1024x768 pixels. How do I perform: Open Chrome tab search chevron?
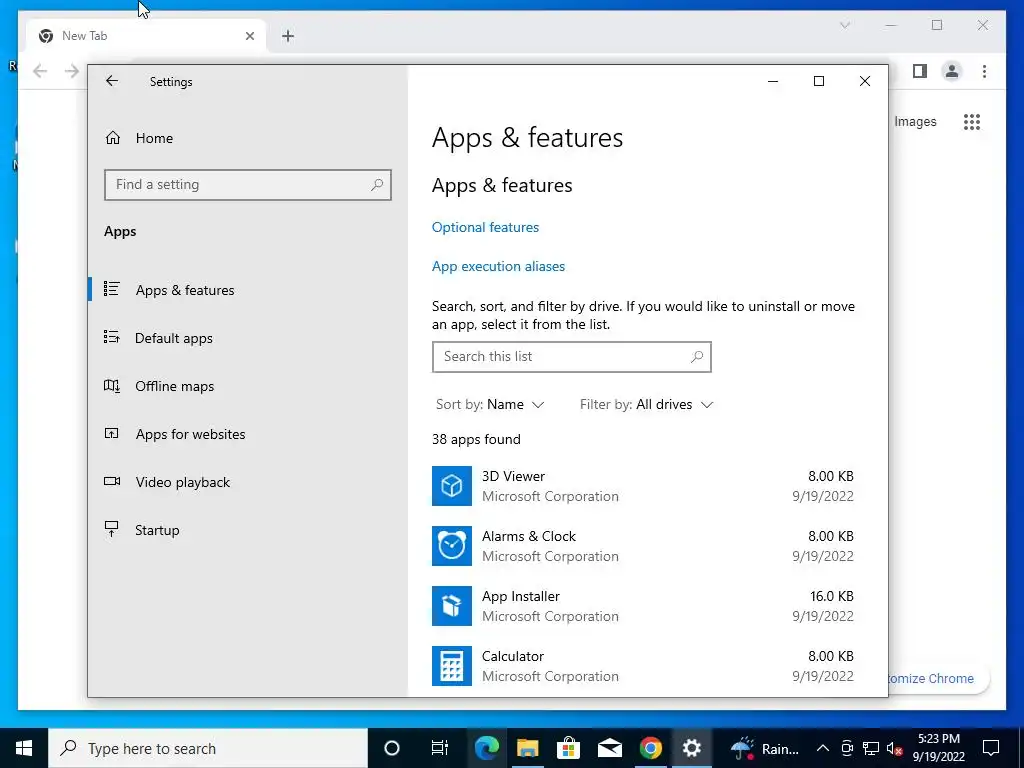[844, 25]
